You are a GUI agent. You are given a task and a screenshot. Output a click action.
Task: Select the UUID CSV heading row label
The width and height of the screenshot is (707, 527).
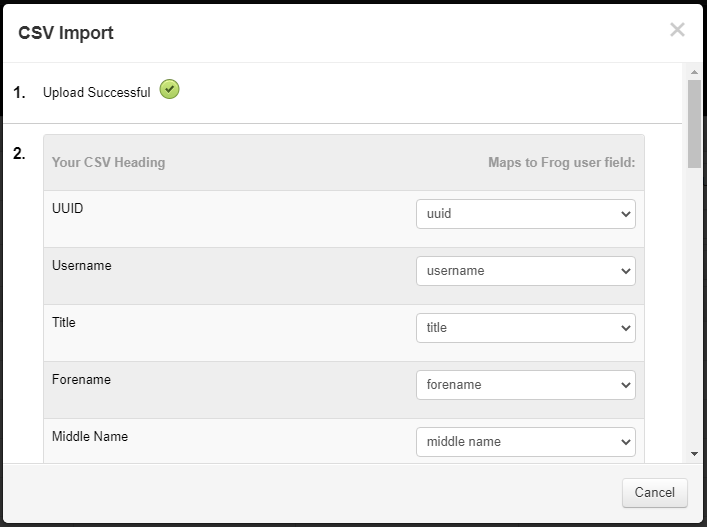tap(68, 208)
